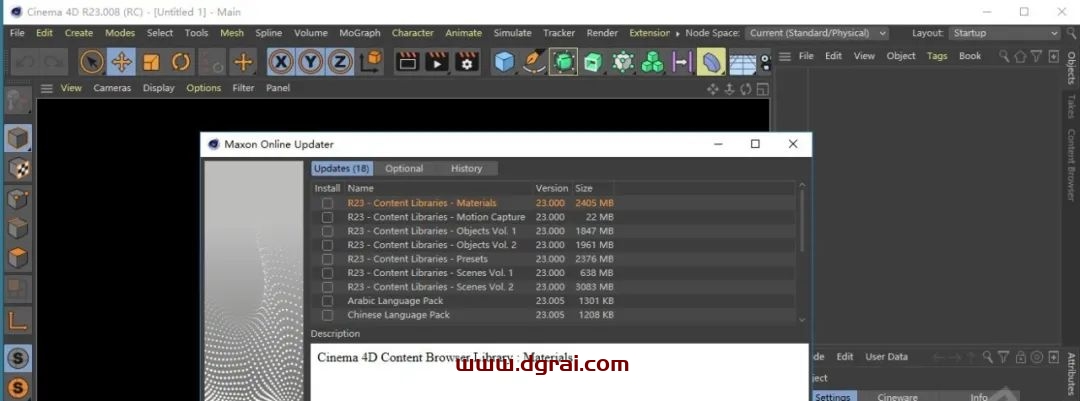Render to Picture Viewer with play clapperboard
Viewport: 1080px width, 401px height.
(437, 62)
